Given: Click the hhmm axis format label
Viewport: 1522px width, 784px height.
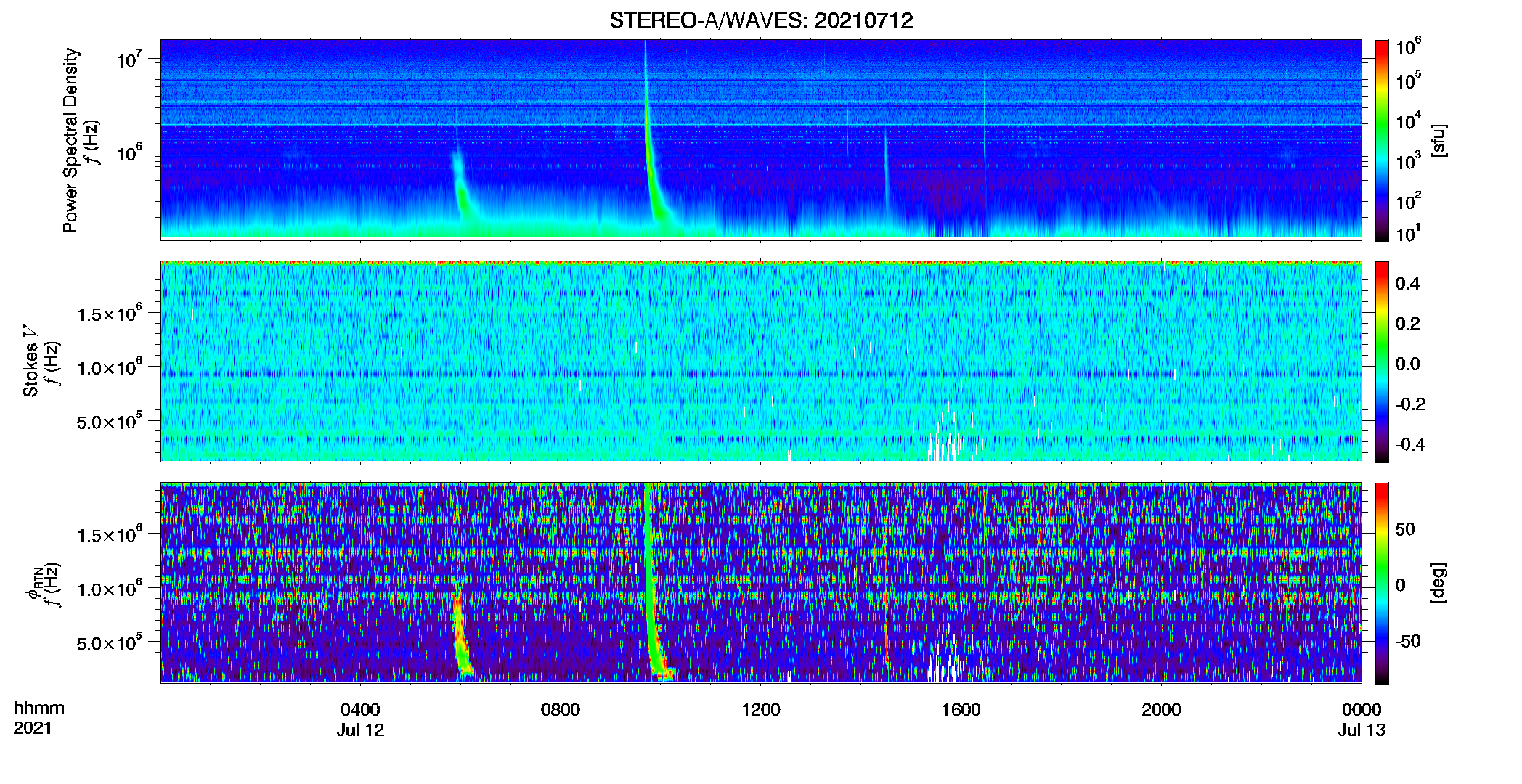Looking at the screenshot, I should click(x=39, y=708).
